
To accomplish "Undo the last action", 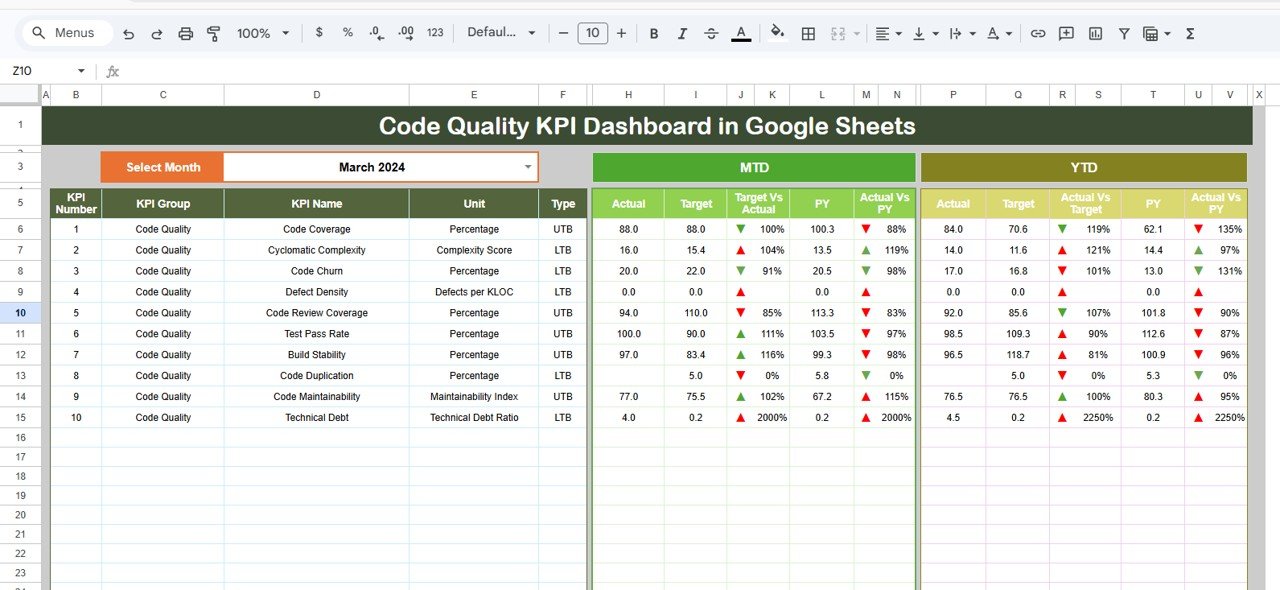I will tap(128, 33).
